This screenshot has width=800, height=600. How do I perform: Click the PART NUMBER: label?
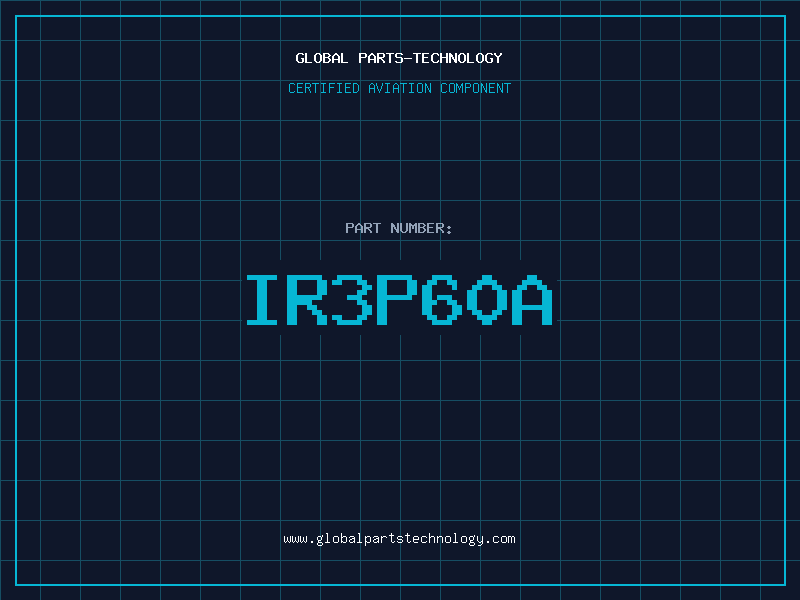tap(399, 228)
